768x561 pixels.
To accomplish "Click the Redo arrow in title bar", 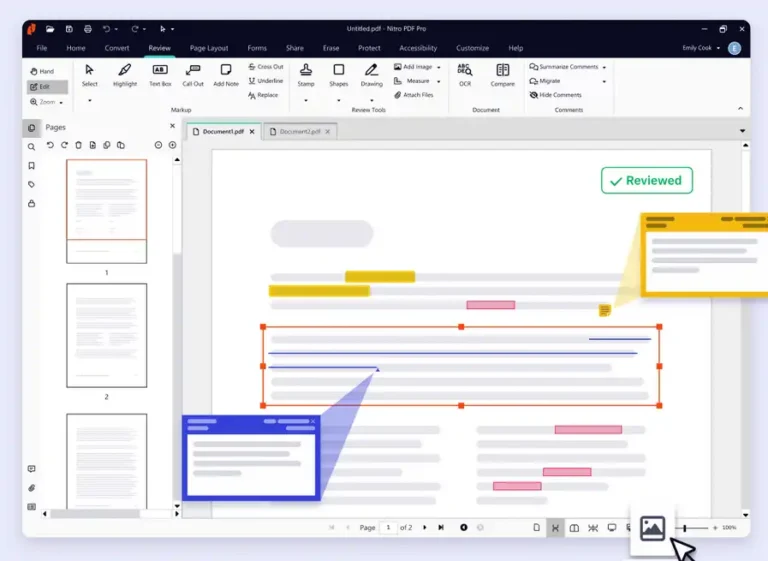I will tap(135, 29).
